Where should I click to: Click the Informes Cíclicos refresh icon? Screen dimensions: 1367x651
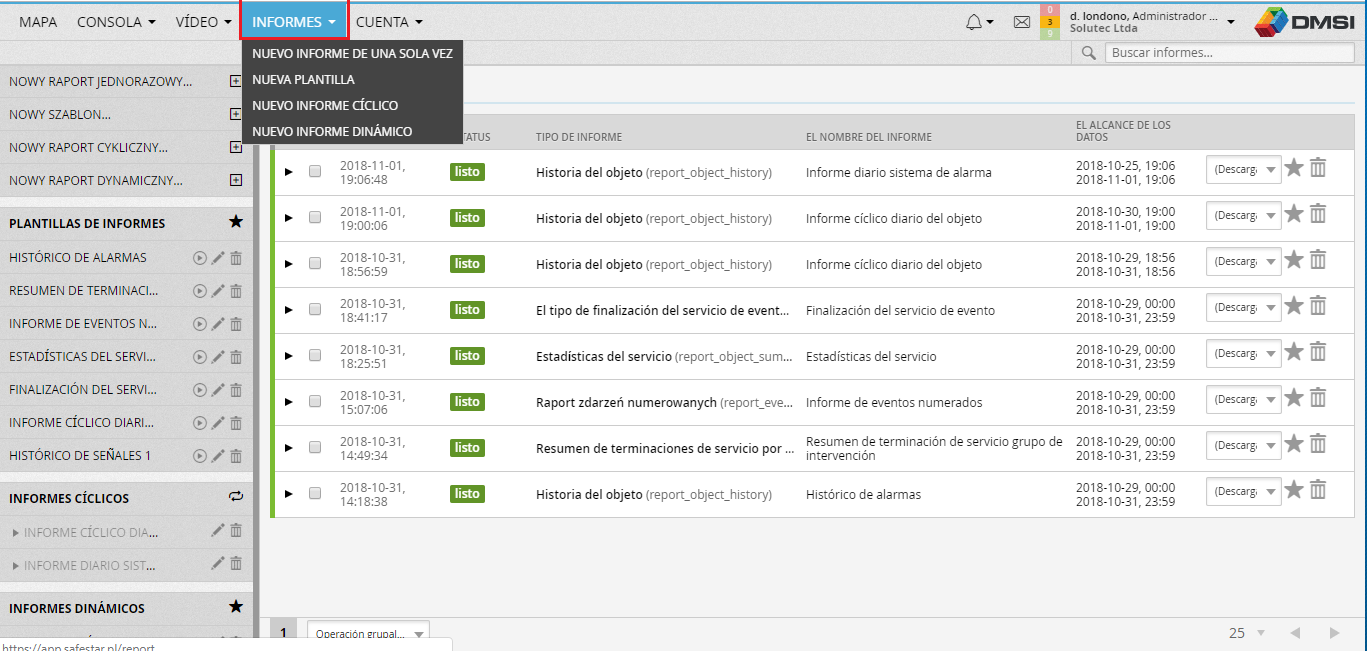(236, 497)
